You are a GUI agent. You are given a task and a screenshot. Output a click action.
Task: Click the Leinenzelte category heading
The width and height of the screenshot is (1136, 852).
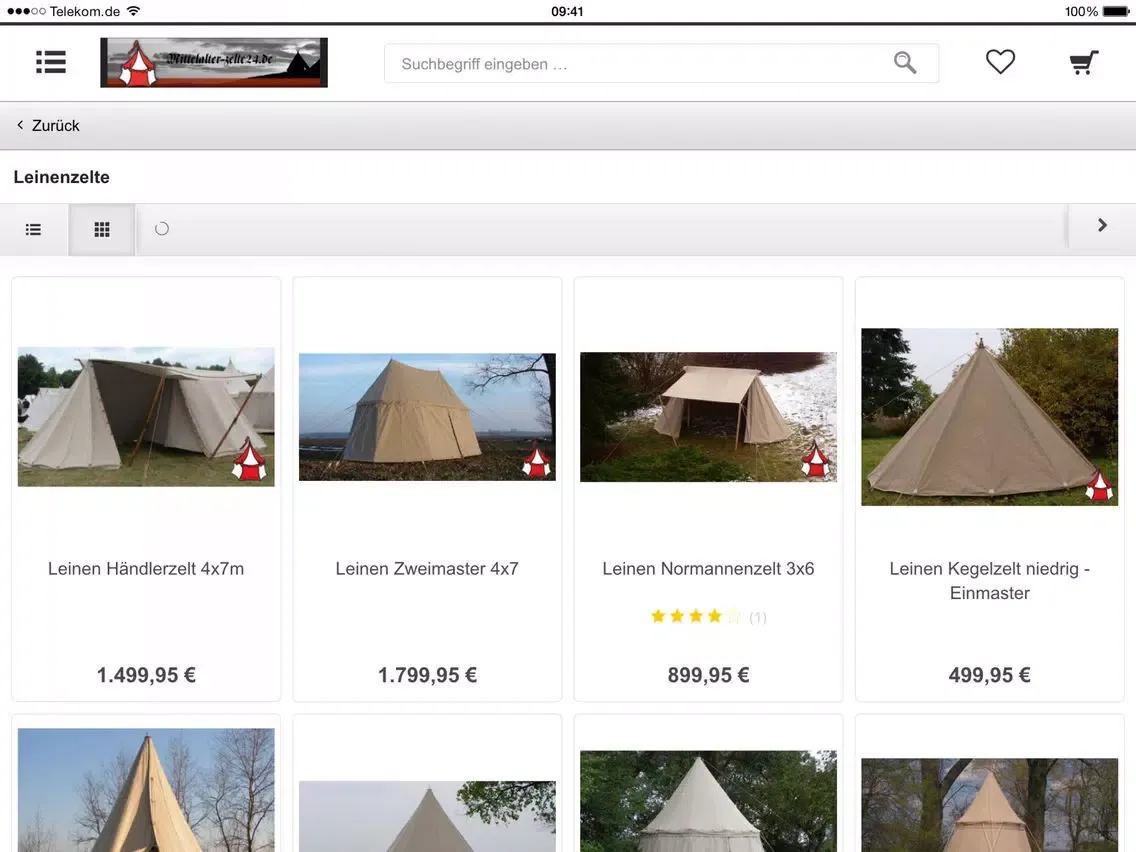pos(62,177)
